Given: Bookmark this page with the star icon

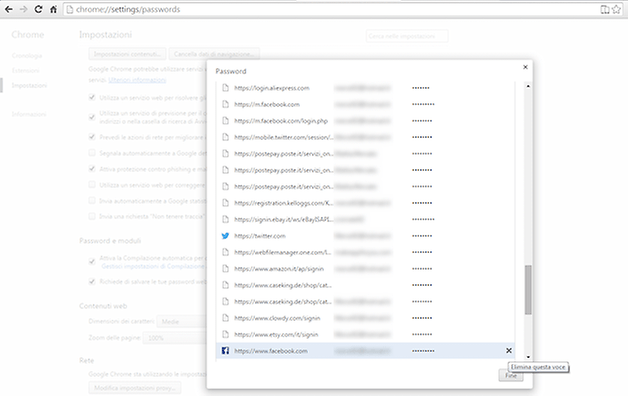Looking at the screenshot, I should 616,10.
